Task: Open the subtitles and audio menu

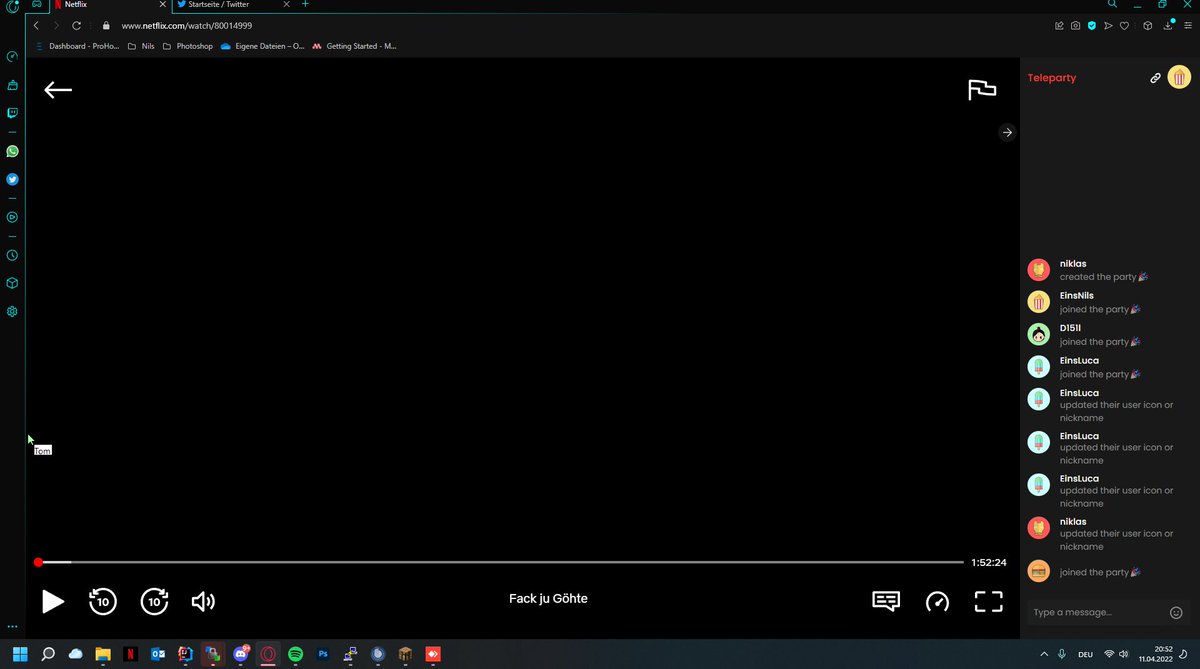Action: tap(884, 601)
